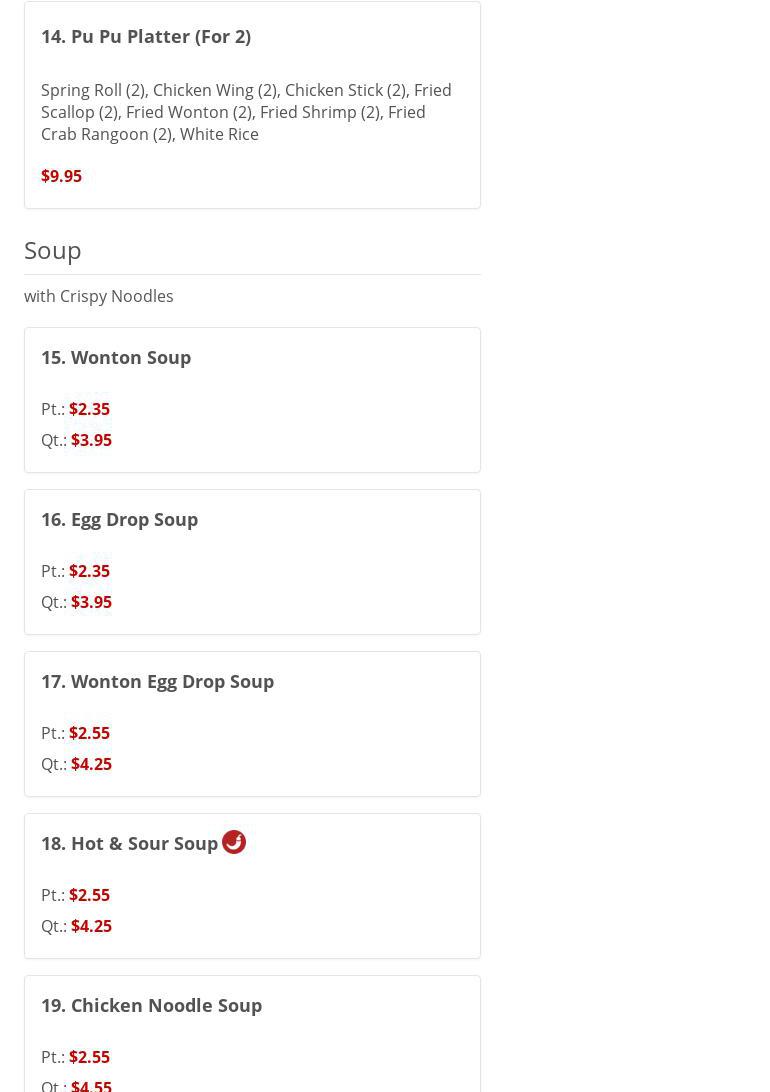Select Chicken Noodle Soup pint price $2.55
770x1092 pixels.
89,1057
